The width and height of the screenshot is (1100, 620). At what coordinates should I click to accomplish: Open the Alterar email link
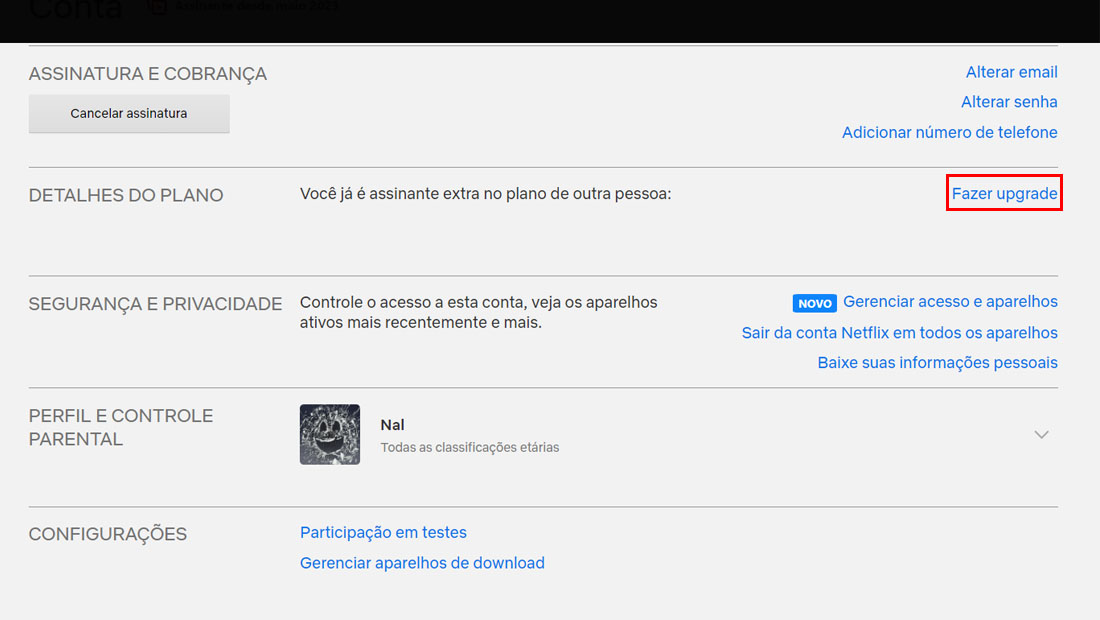coord(1011,72)
